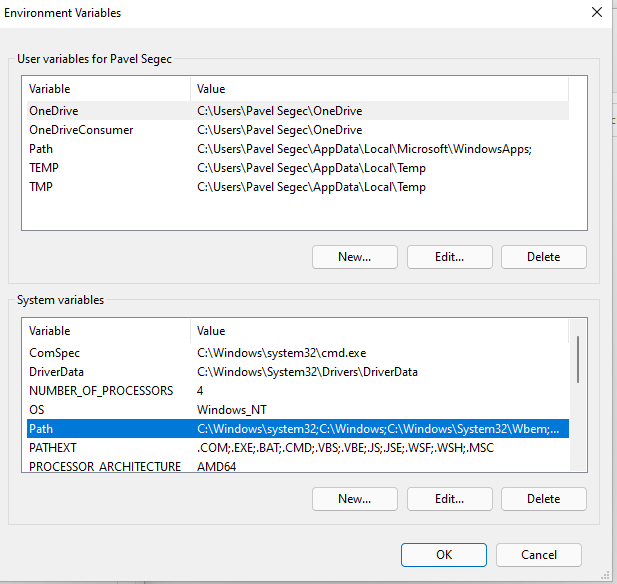
Task: Select NUMBER_OF_PROCESSORS system variable
Action: tap(298, 390)
